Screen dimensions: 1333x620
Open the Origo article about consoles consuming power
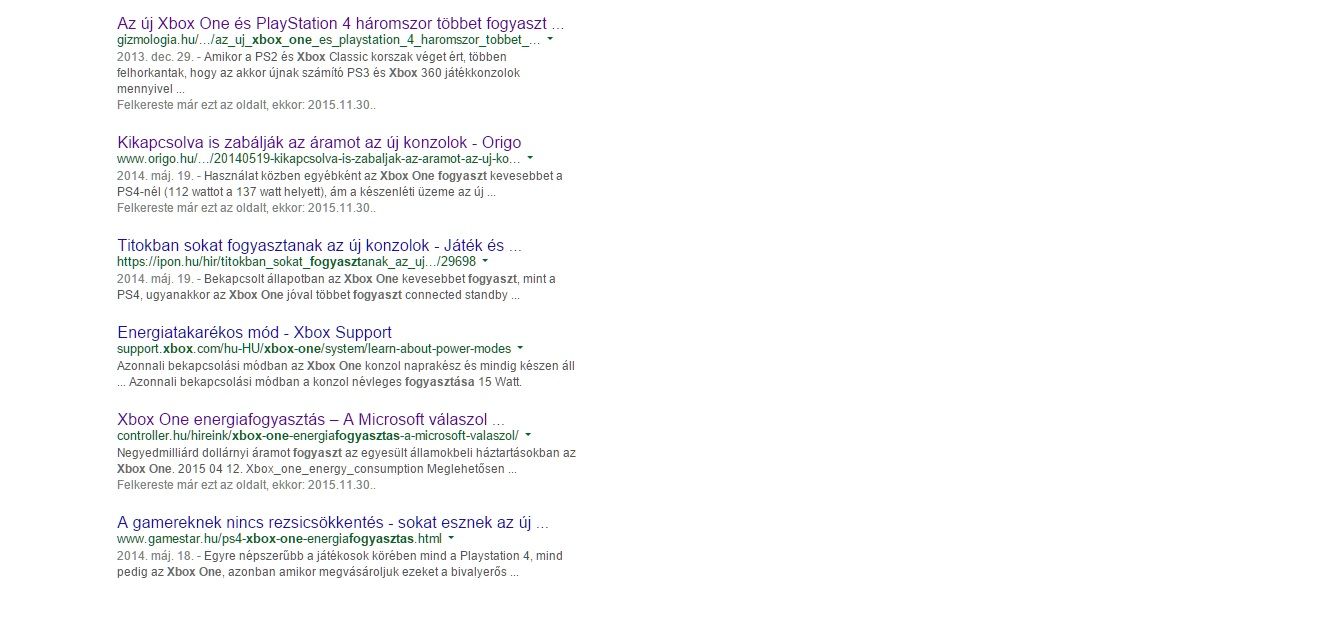point(319,142)
